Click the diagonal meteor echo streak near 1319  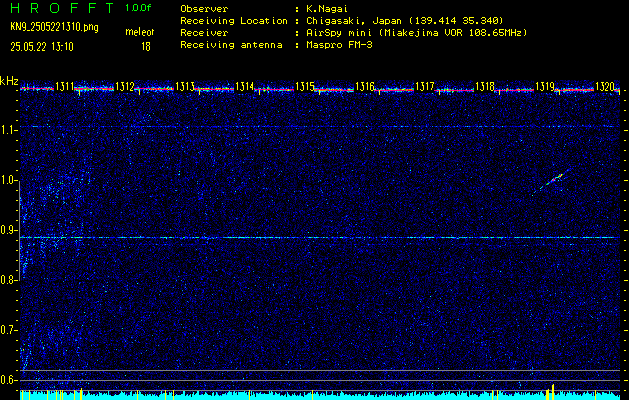[x=553, y=181]
